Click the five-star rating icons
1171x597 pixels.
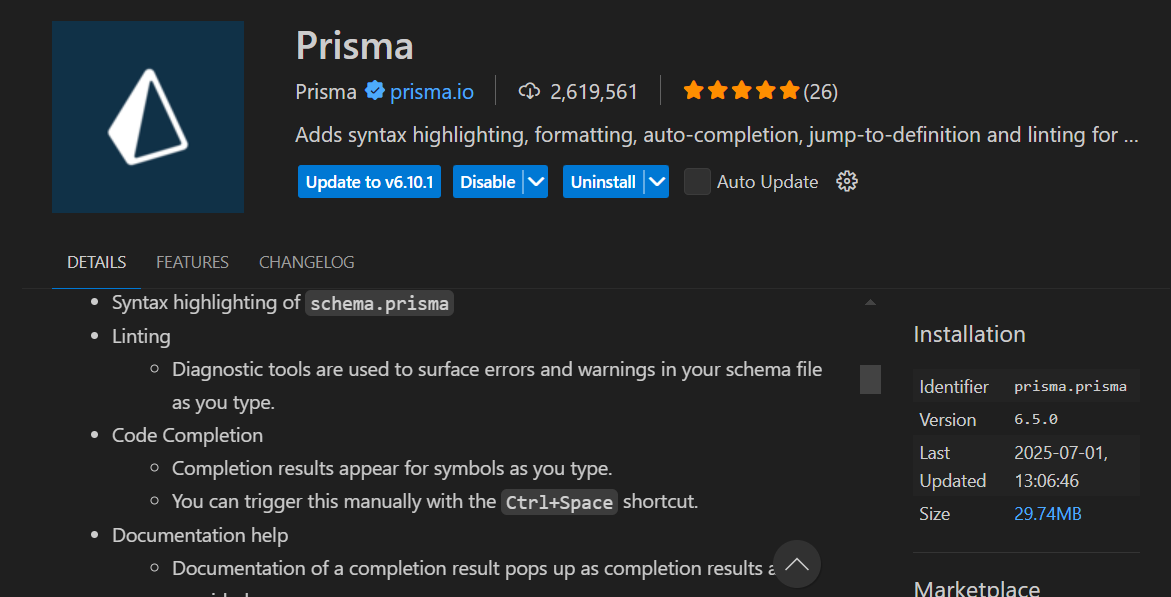(742, 91)
